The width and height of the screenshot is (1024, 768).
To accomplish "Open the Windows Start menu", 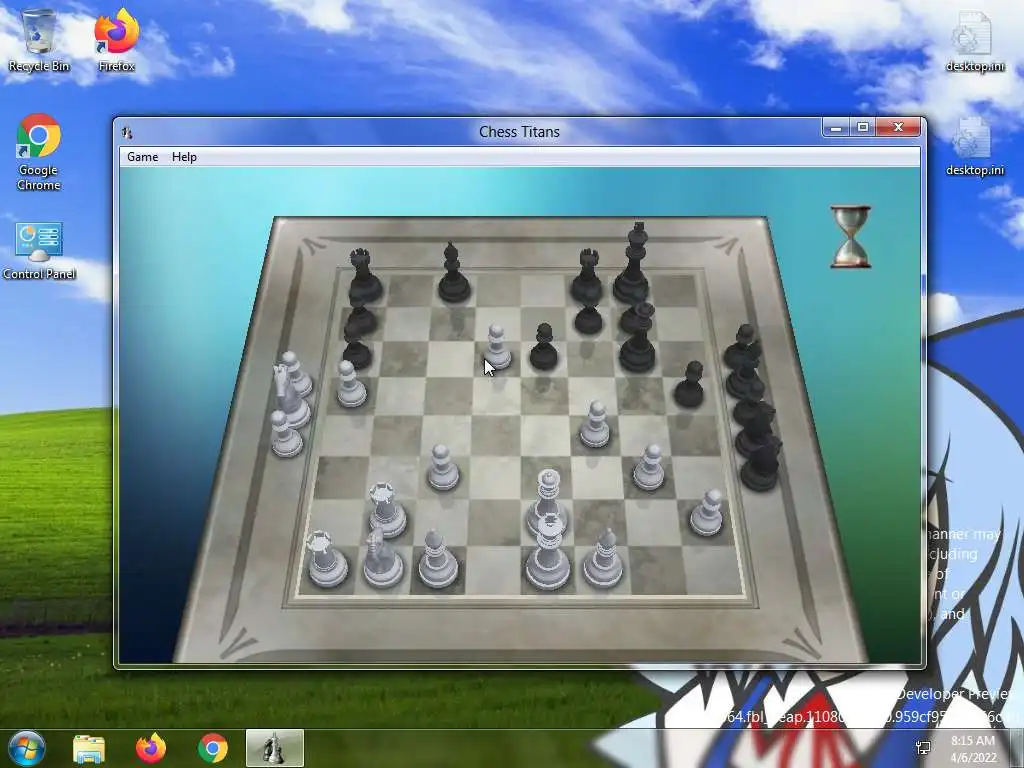I will [25, 748].
